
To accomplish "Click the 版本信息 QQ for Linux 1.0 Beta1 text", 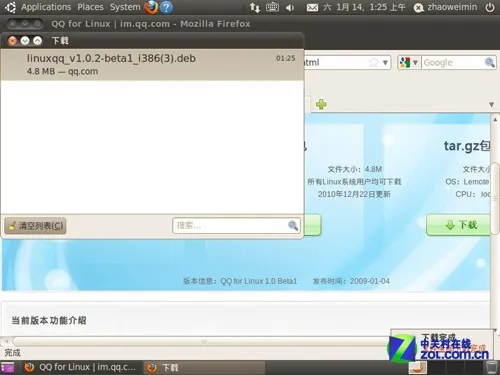I will [x=240, y=281].
